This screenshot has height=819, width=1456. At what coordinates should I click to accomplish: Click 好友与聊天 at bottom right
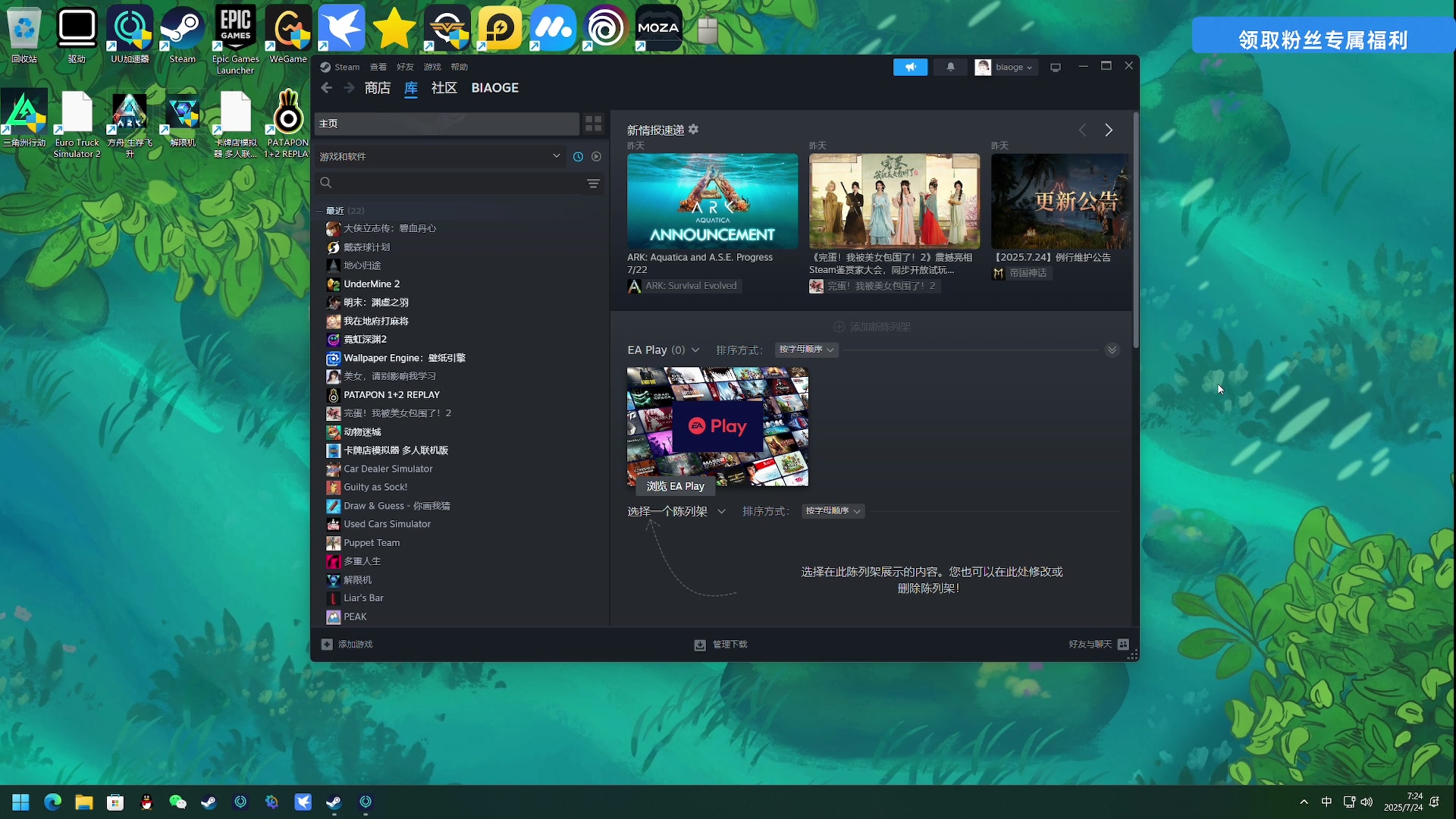[1099, 645]
